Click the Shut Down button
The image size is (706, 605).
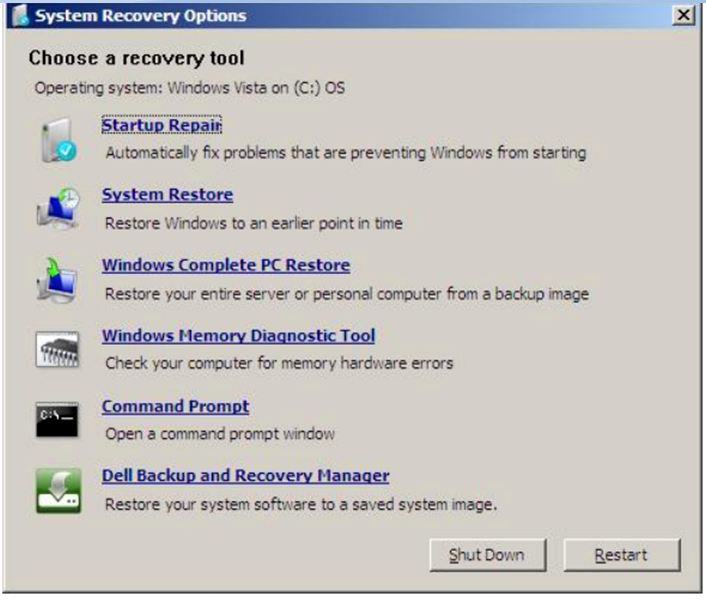click(x=488, y=555)
